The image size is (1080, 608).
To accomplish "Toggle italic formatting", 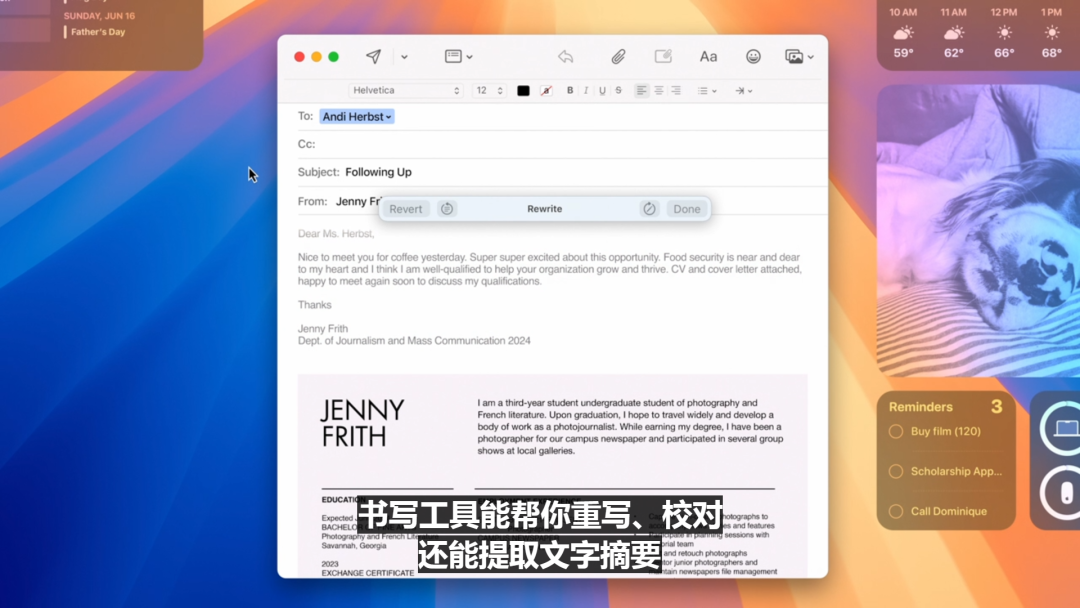I will (x=586, y=90).
